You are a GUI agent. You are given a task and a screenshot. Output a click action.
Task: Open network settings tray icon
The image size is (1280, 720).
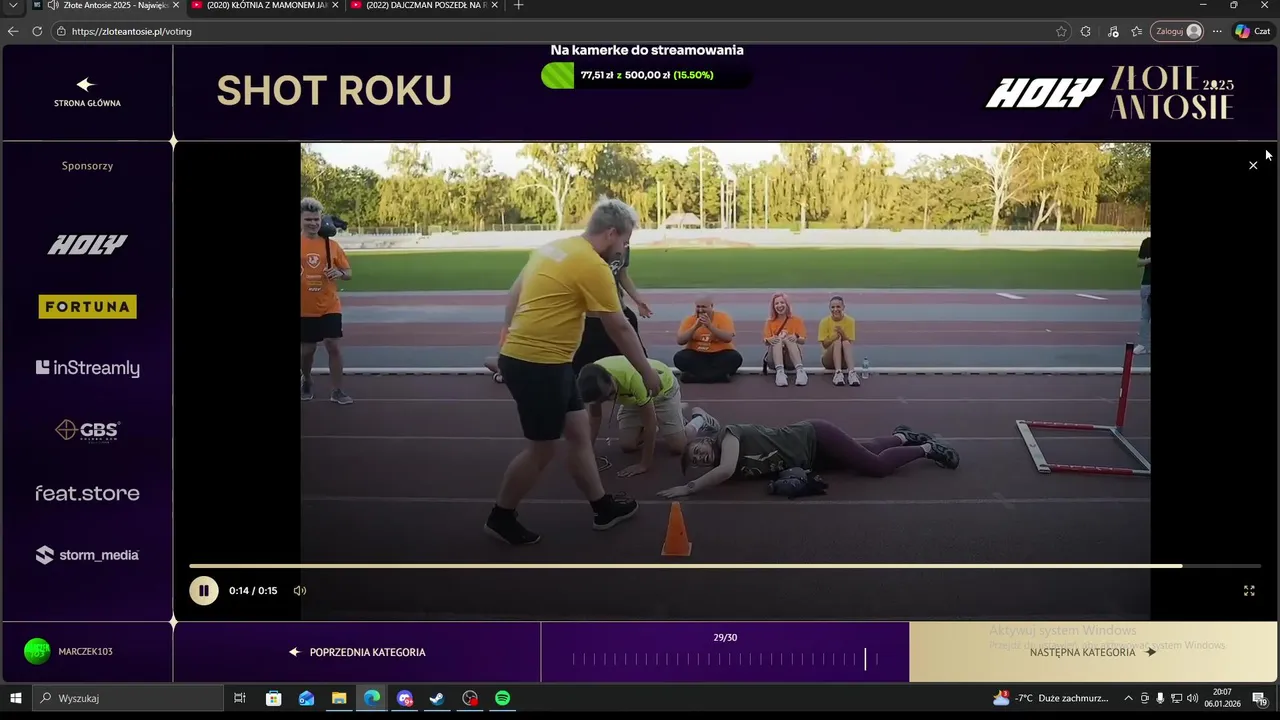(1176, 698)
